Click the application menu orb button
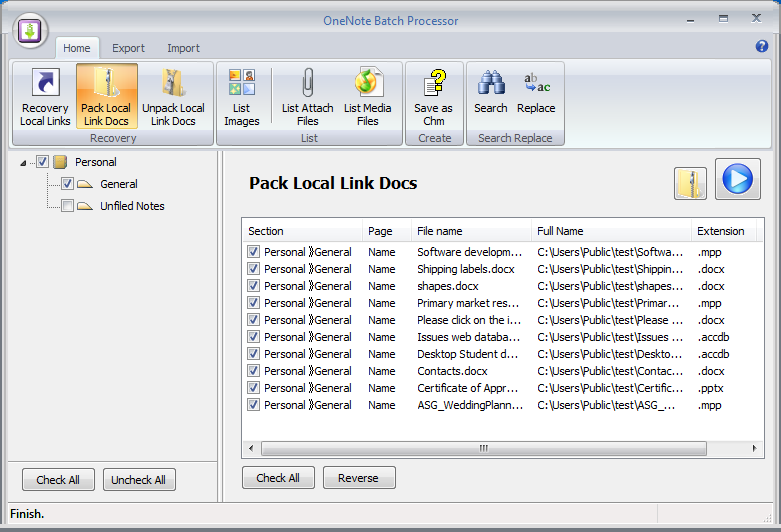This screenshot has height=532, width=781. click(30, 31)
